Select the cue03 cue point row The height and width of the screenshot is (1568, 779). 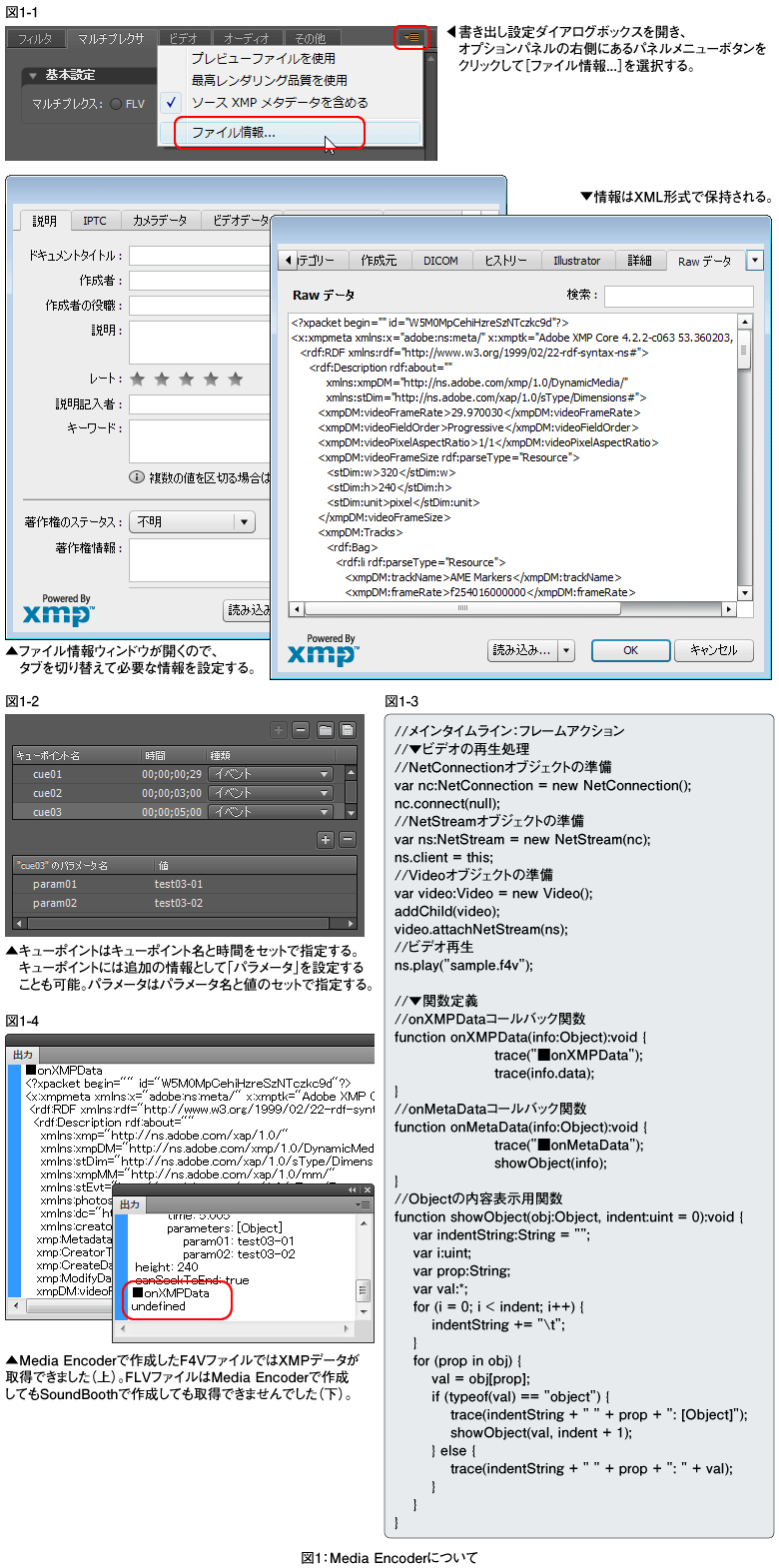[x=178, y=812]
